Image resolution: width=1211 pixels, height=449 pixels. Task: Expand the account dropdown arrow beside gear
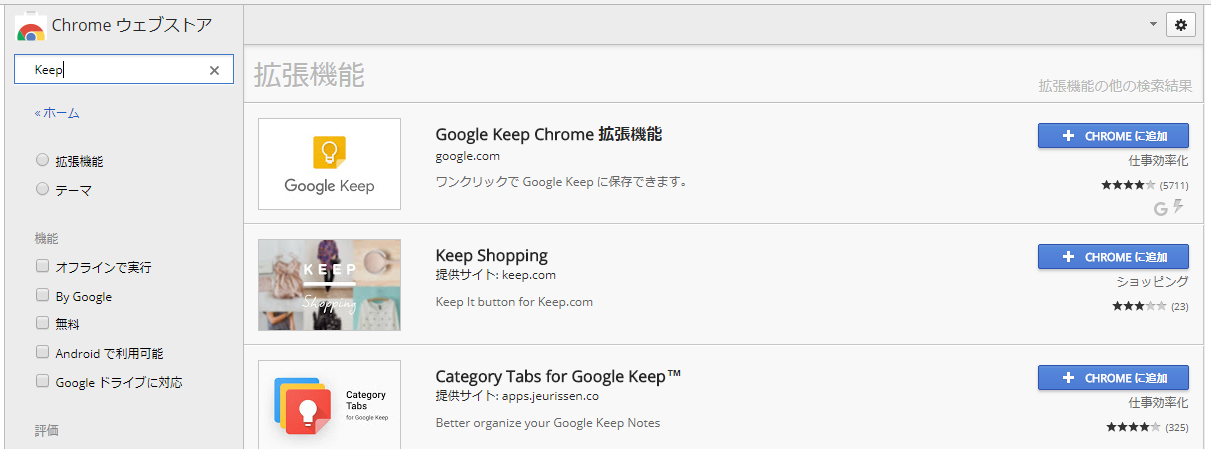click(x=1153, y=24)
